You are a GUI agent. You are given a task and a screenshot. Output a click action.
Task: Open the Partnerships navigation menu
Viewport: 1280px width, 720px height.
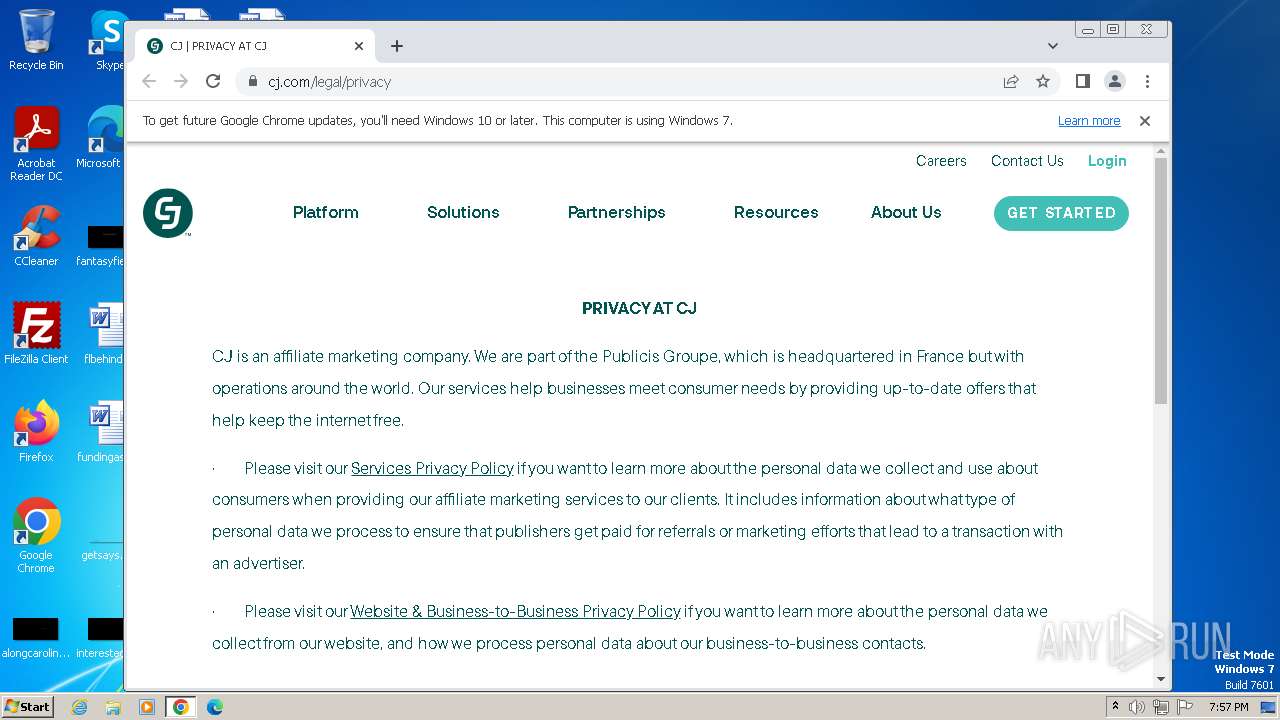(x=616, y=213)
